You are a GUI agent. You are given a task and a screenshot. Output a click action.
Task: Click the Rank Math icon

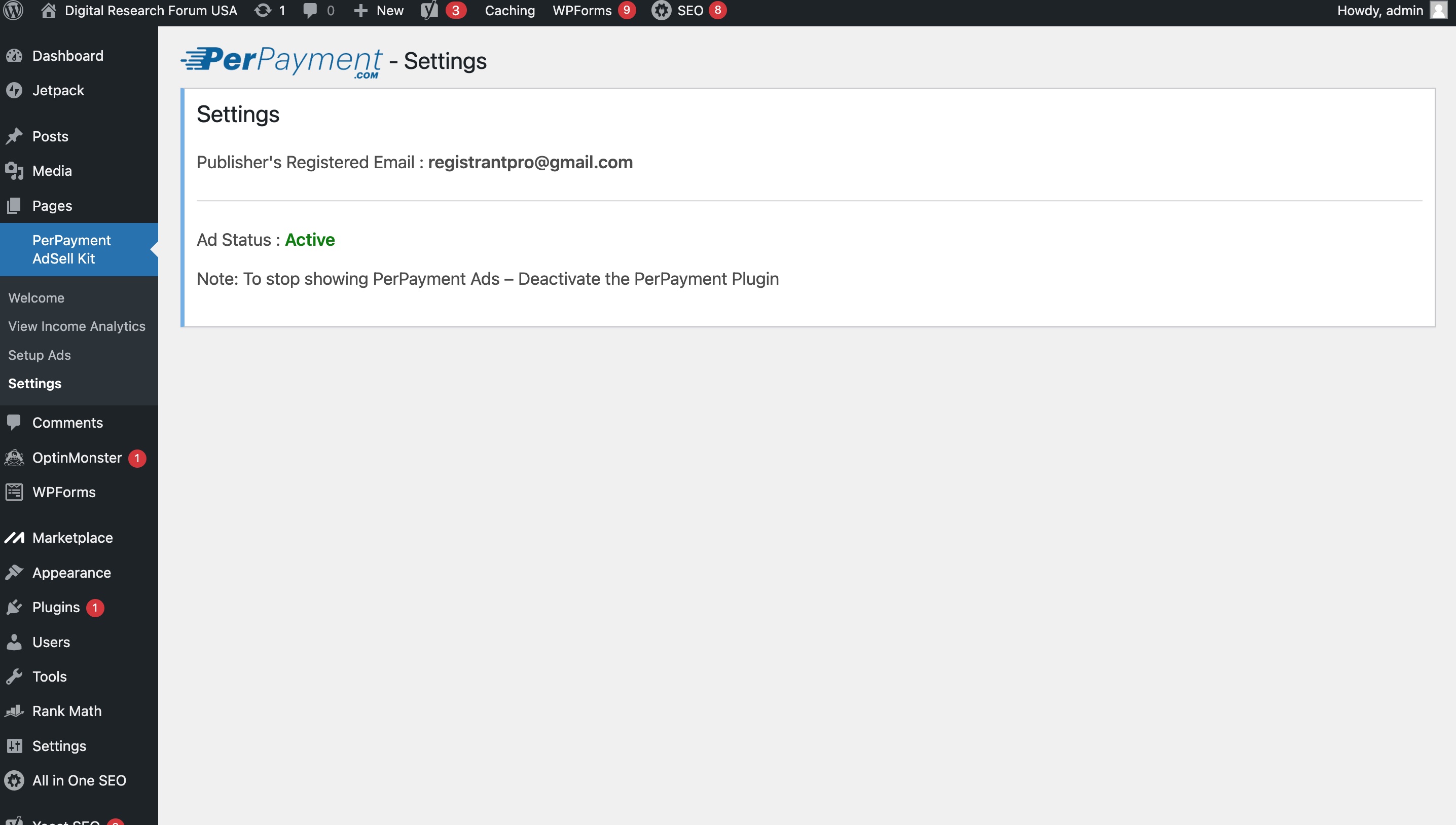[x=14, y=710]
